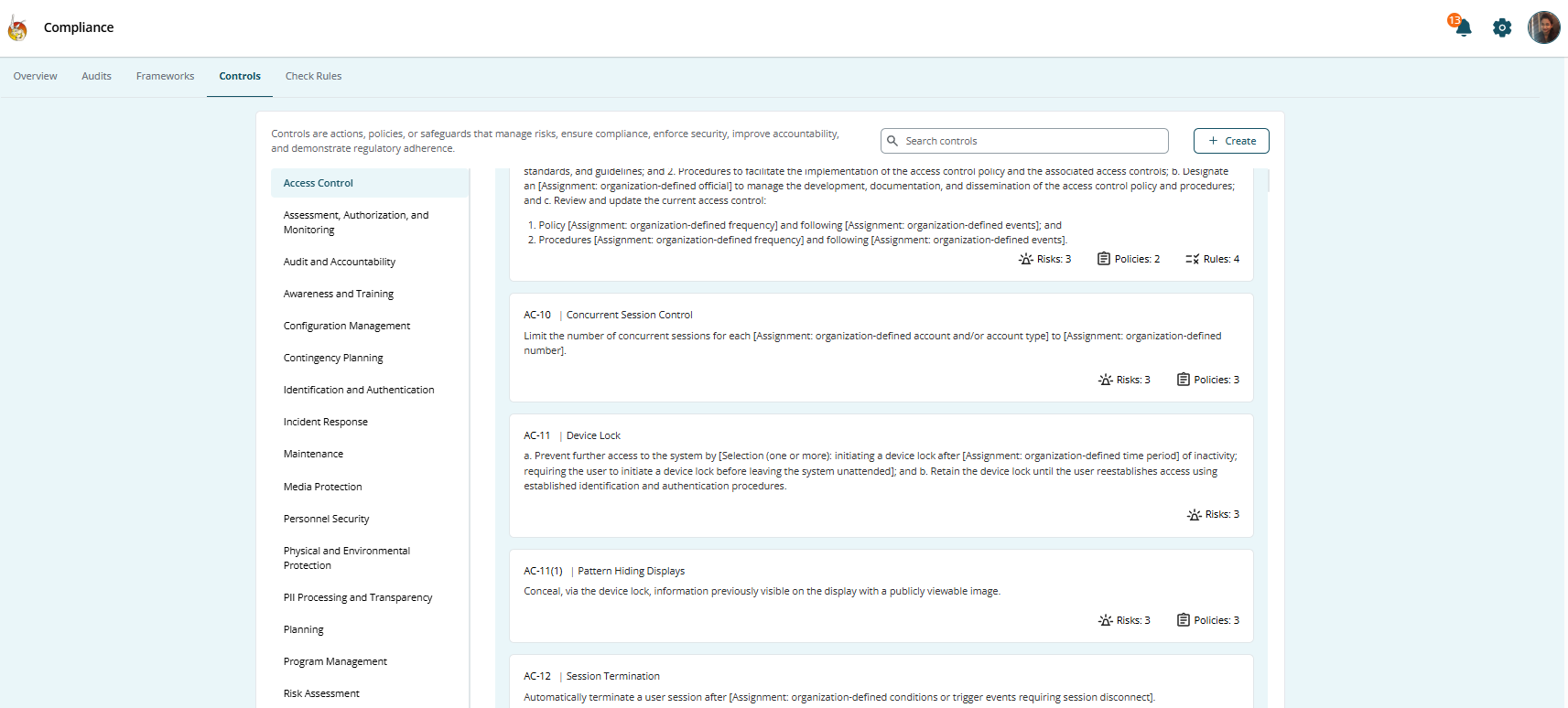Select Incident Response category
The height and width of the screenshot is (708, 1568).
tap(326, 422)
